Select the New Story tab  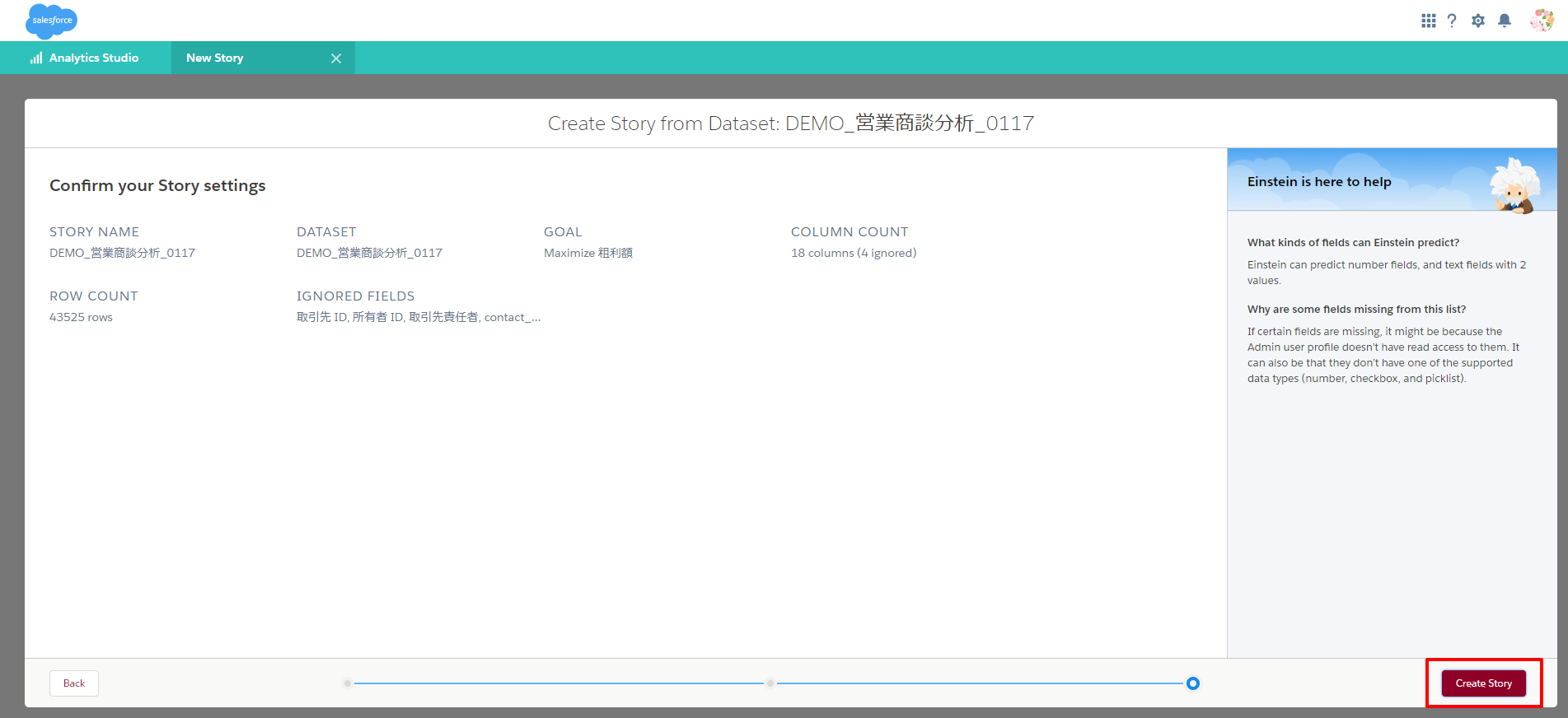click(215, 58)
